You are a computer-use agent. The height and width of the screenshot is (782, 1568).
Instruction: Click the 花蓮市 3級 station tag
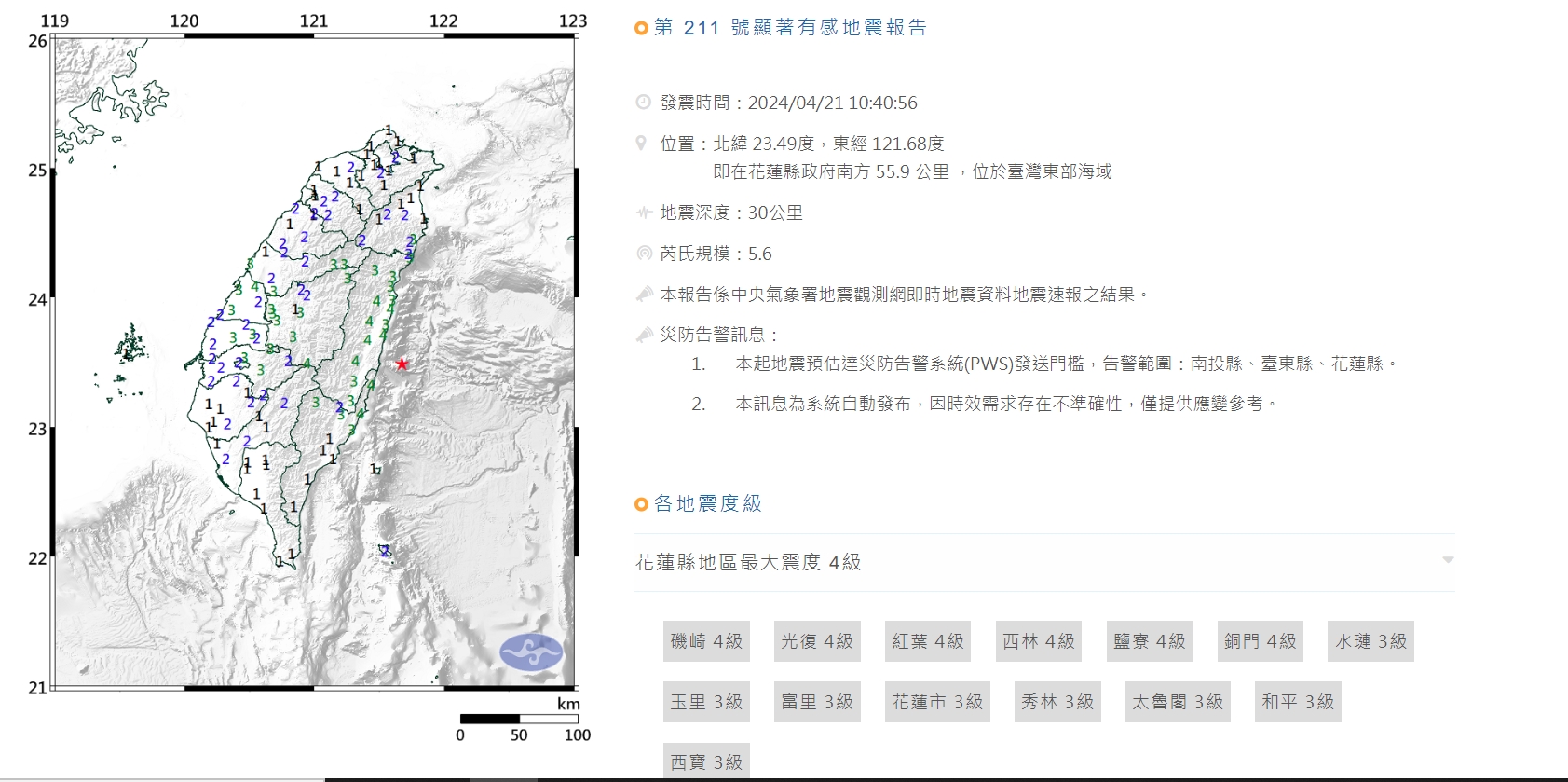[937, 702]
